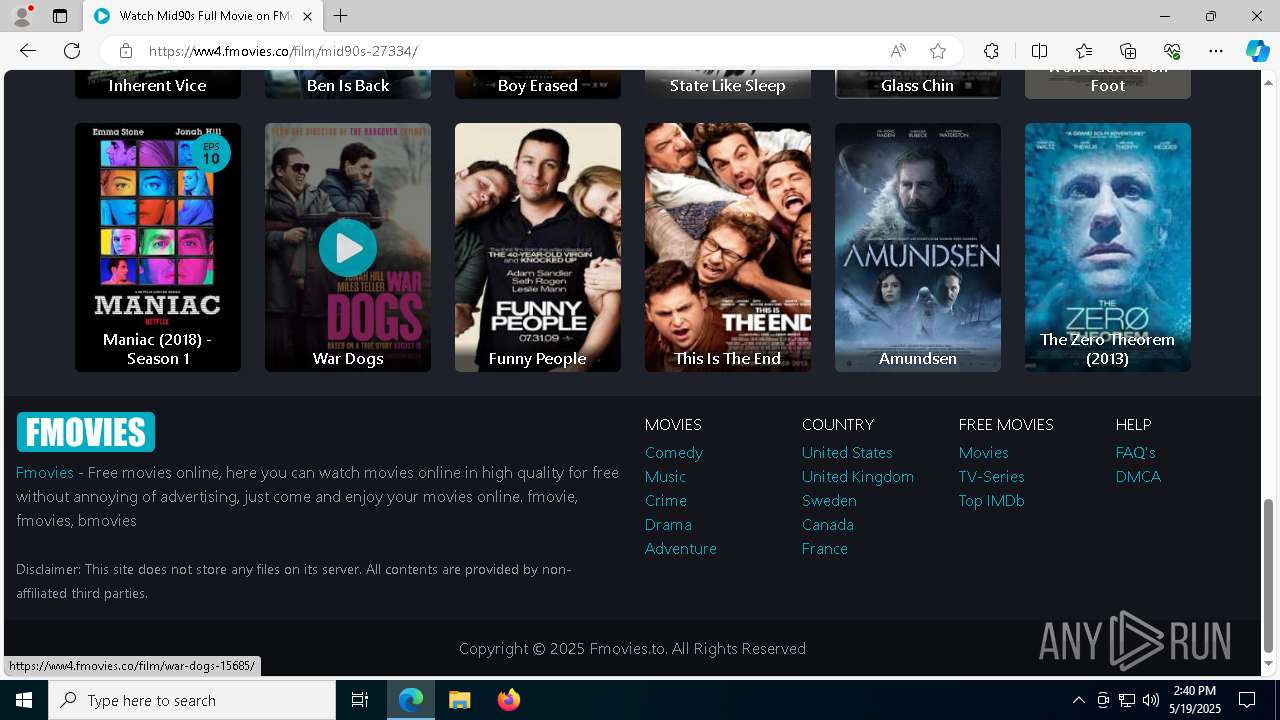Open Task View icon on taskbar
1280x720 pixels.
[x=360, y=700]
